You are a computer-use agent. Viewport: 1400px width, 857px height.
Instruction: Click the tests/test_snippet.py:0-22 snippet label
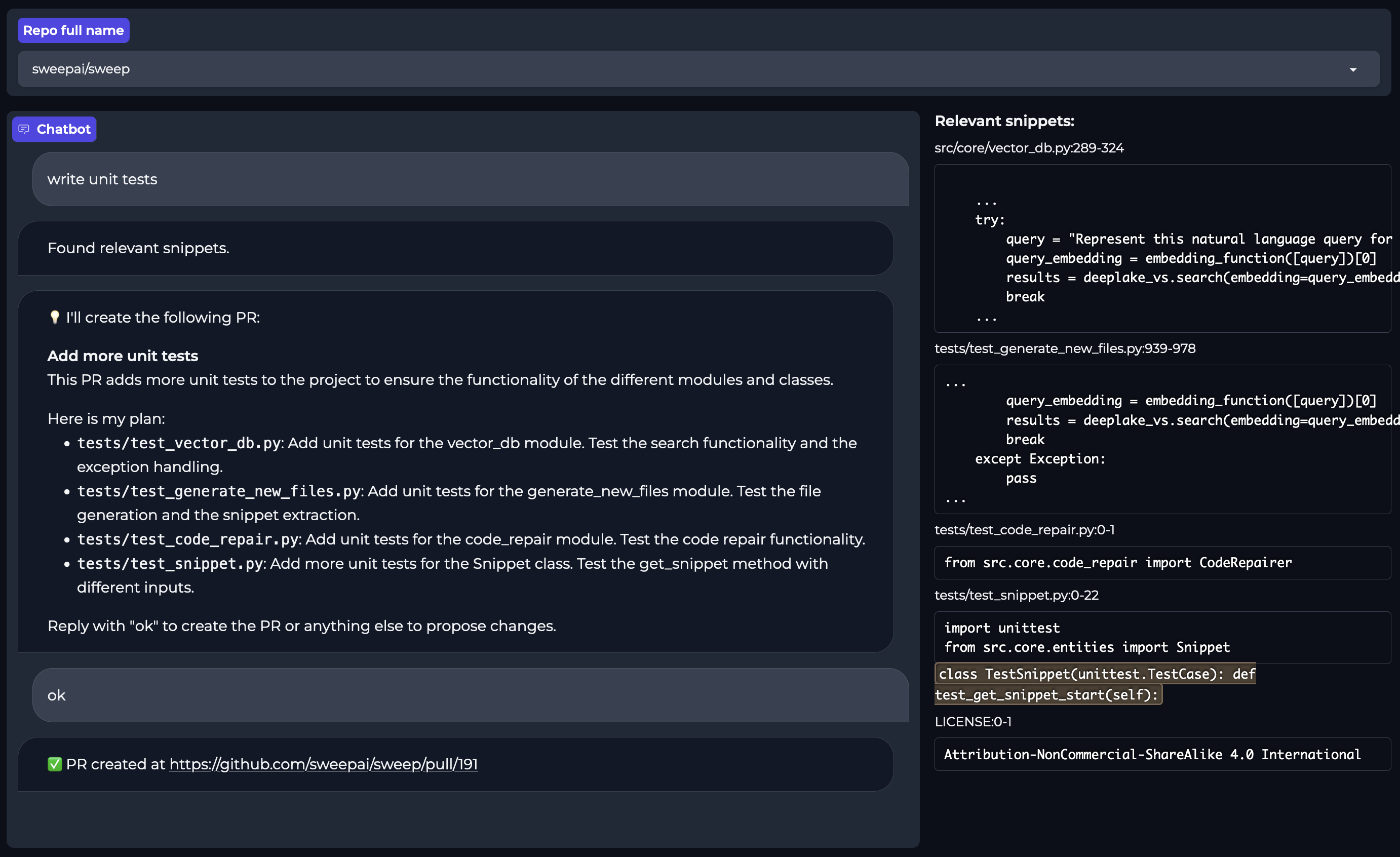(1017, 595)
